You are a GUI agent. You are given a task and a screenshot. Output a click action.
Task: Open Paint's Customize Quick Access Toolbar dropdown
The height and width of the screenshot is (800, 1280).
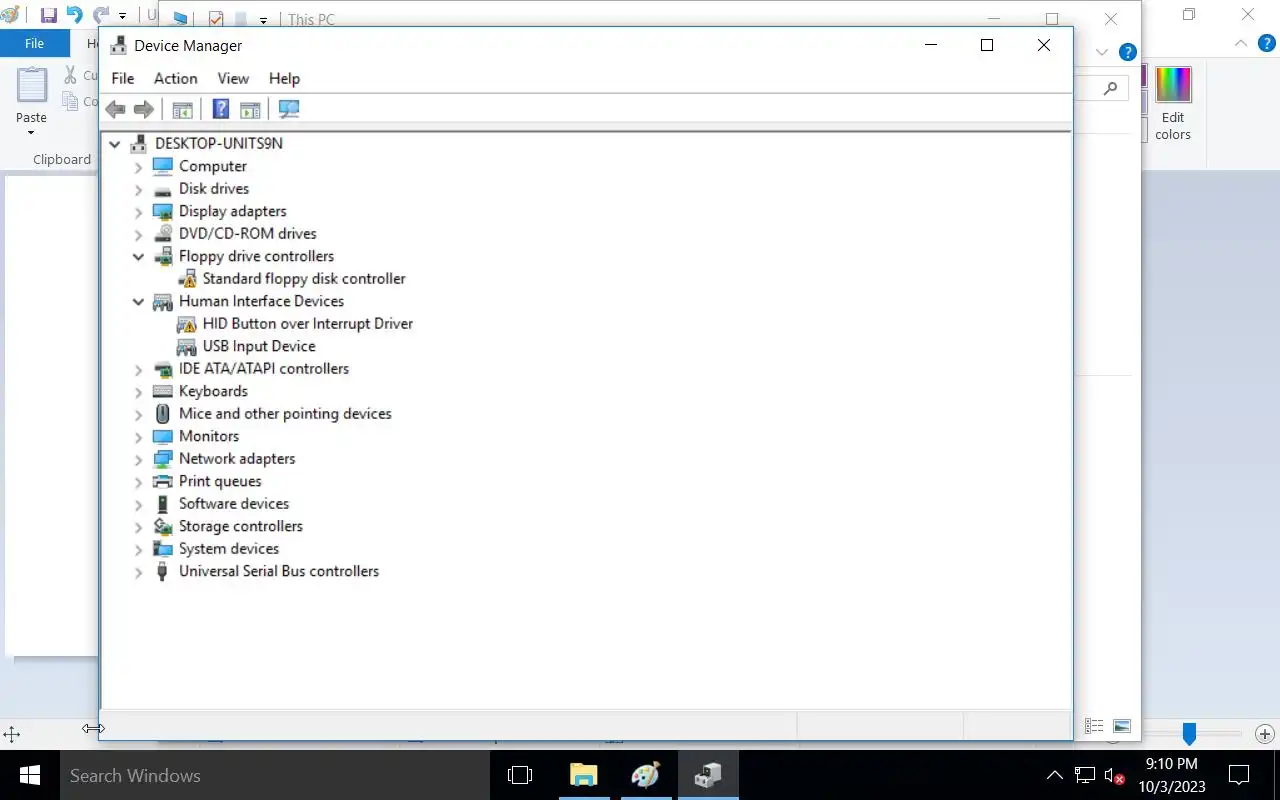(x=123, y=16)
